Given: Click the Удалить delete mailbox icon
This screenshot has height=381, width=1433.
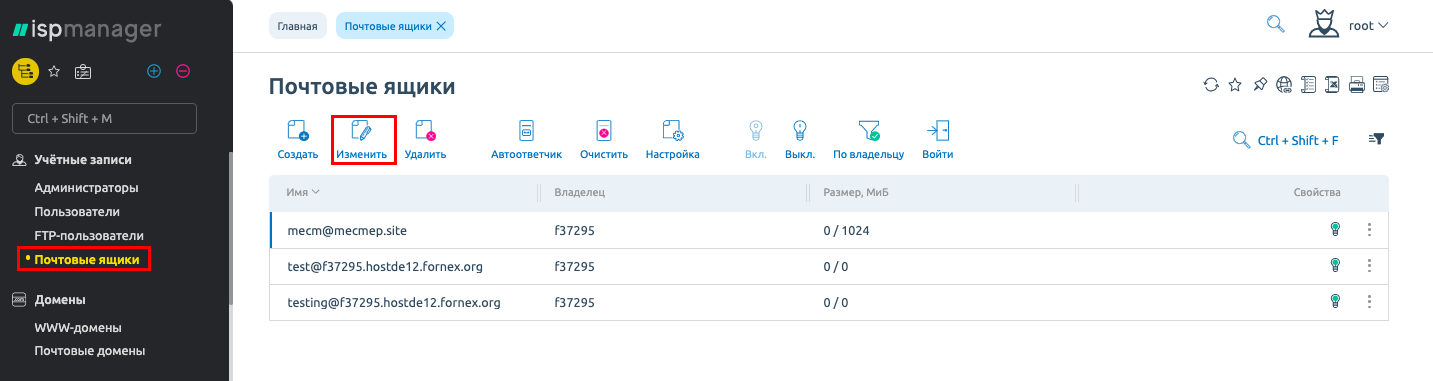Looking at the screenshot, I should pos(425,130).
